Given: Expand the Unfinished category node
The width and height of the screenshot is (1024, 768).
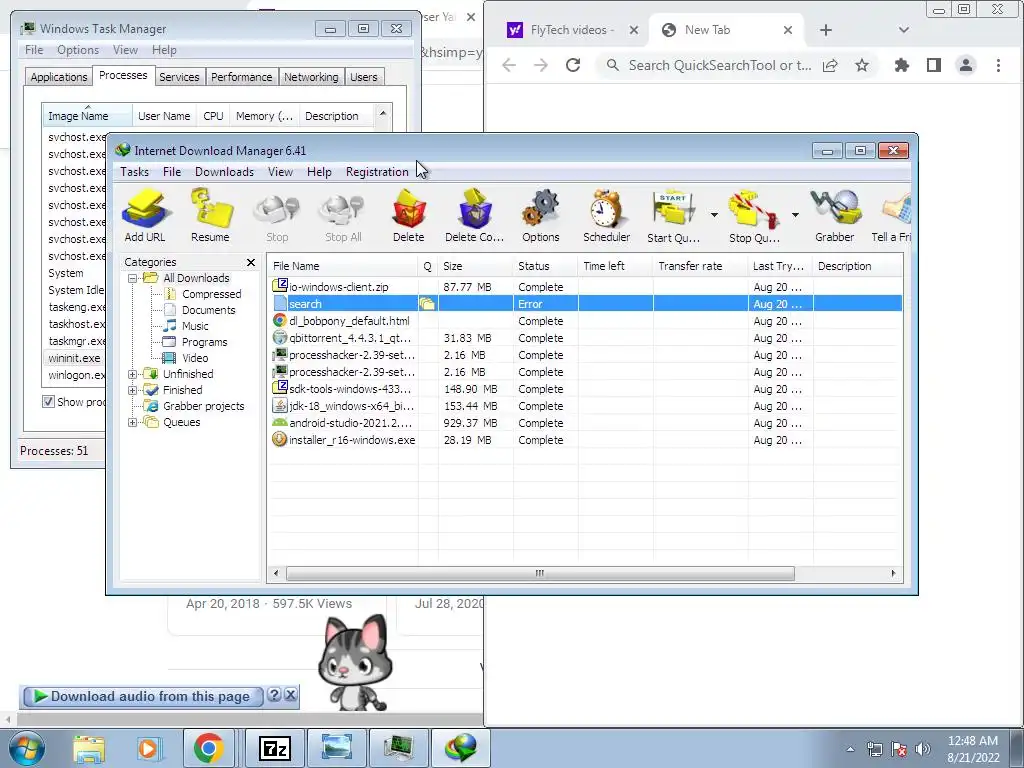Looking at the screenshot, I should click(133, 374).
